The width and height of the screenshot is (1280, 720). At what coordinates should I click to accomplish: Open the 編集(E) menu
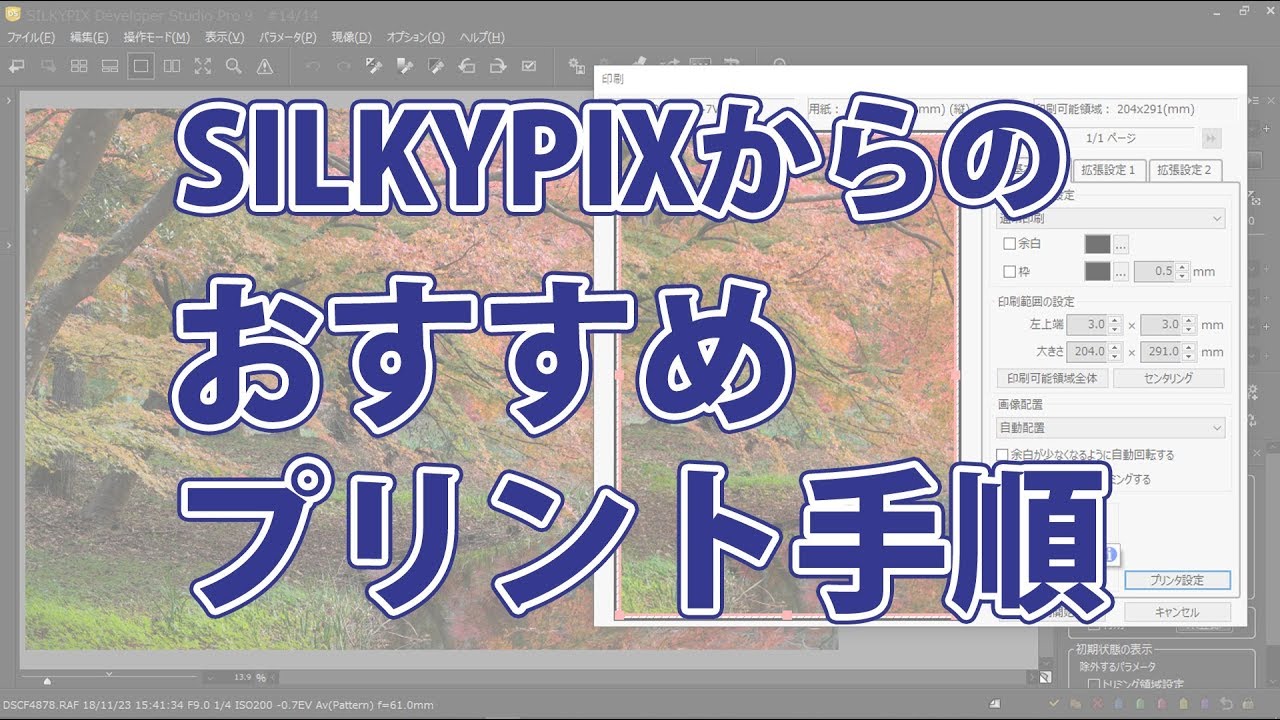[x=89, y=37]
